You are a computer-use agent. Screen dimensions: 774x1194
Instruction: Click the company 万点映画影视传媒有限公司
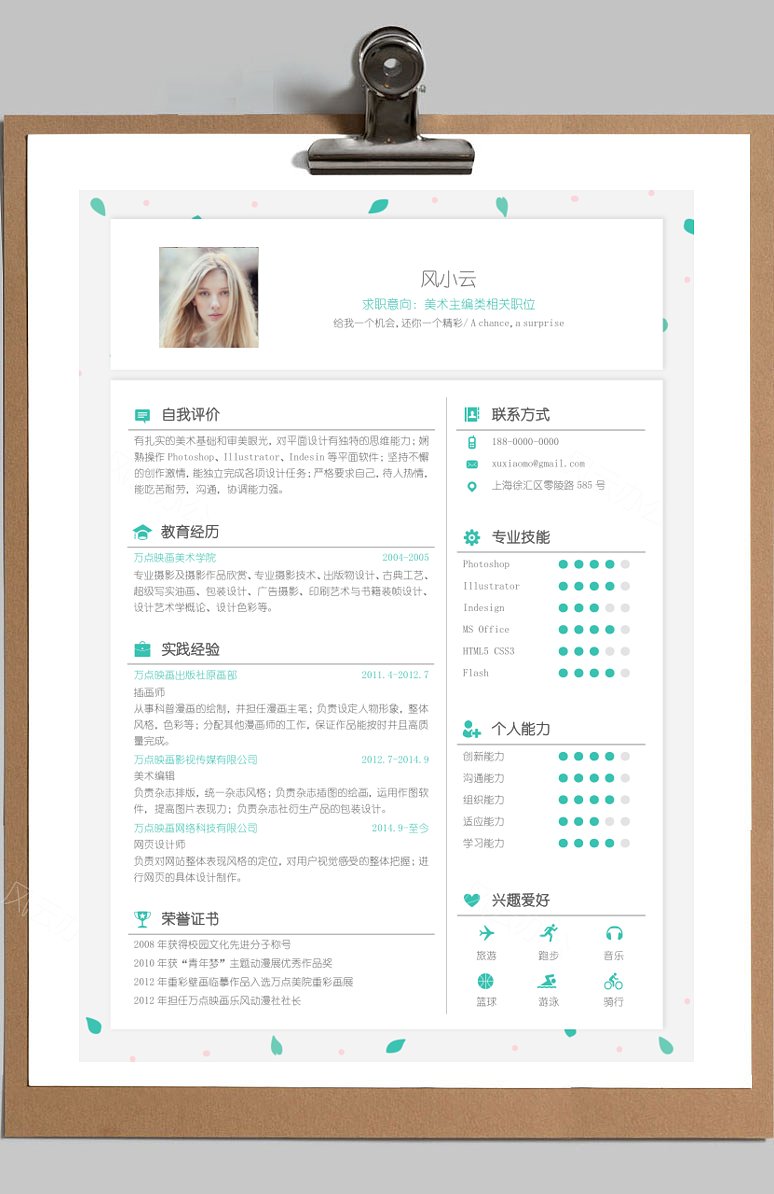pyautogui.click(x=196, y=759)
